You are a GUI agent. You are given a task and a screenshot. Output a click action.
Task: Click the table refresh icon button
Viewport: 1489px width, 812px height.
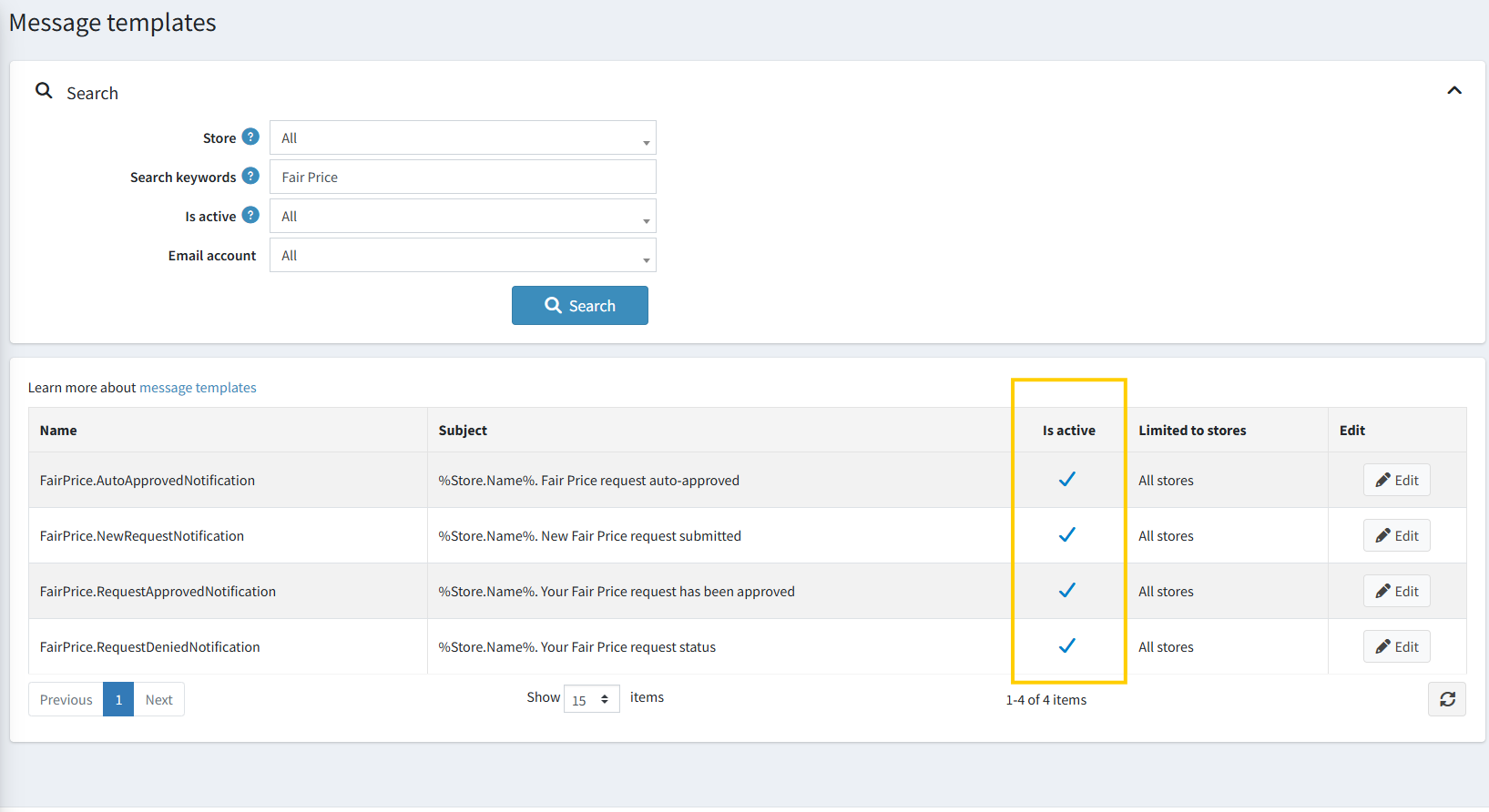tap(1446, 699)
